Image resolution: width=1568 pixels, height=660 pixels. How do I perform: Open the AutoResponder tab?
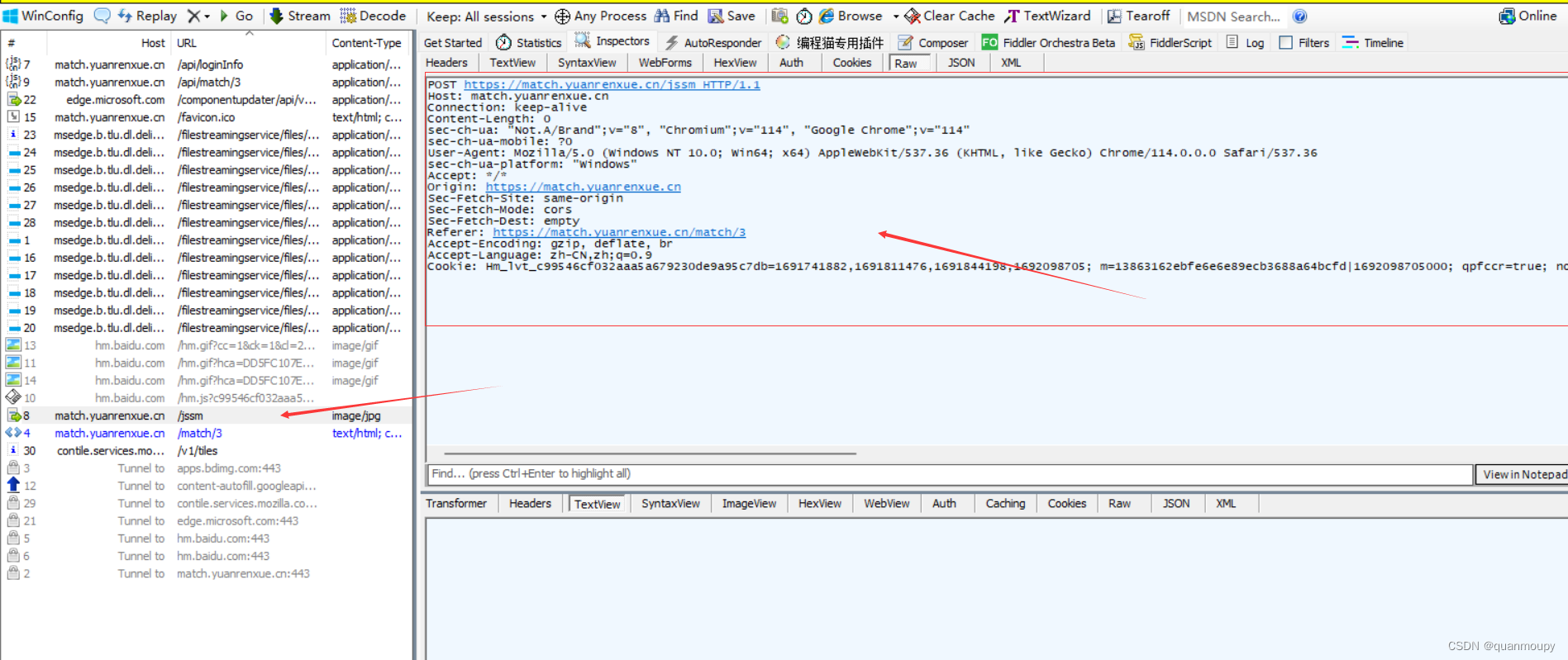point(713,43)
